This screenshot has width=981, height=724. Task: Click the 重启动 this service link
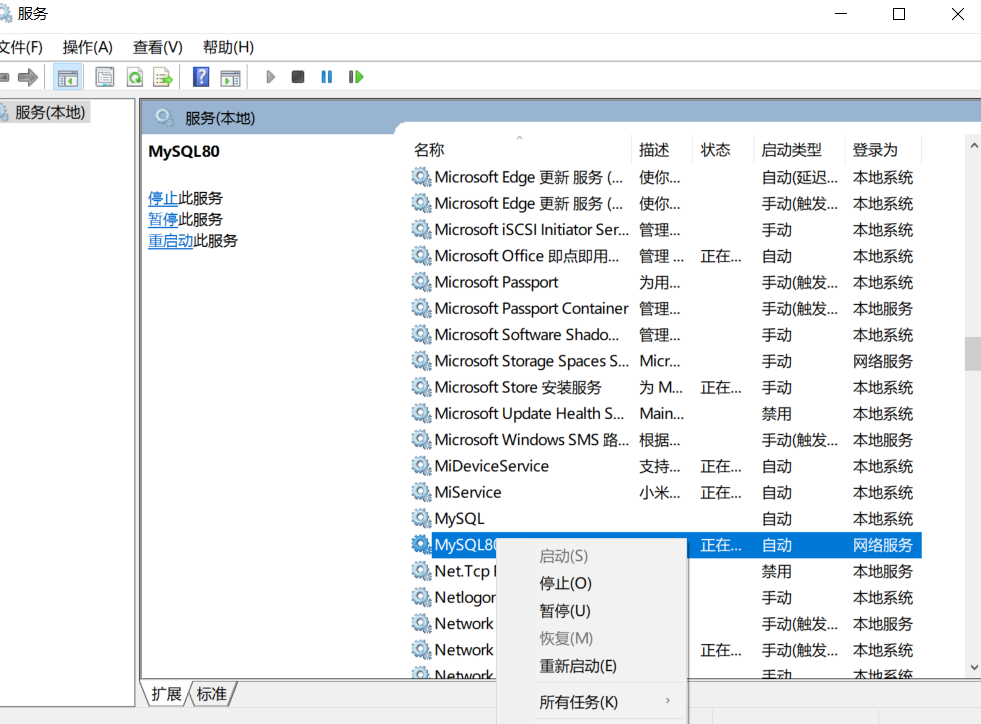click(x=170, y=241)
